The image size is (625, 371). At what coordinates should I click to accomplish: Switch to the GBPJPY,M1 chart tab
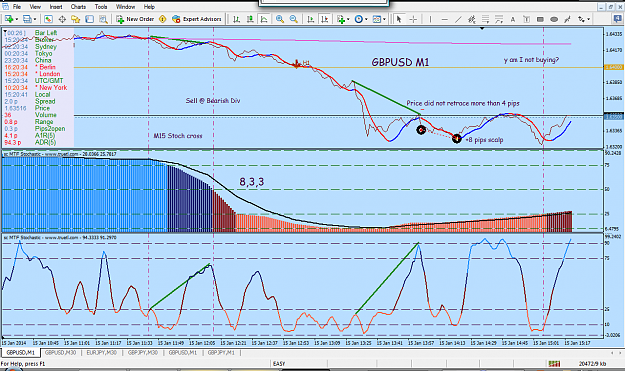221,353
